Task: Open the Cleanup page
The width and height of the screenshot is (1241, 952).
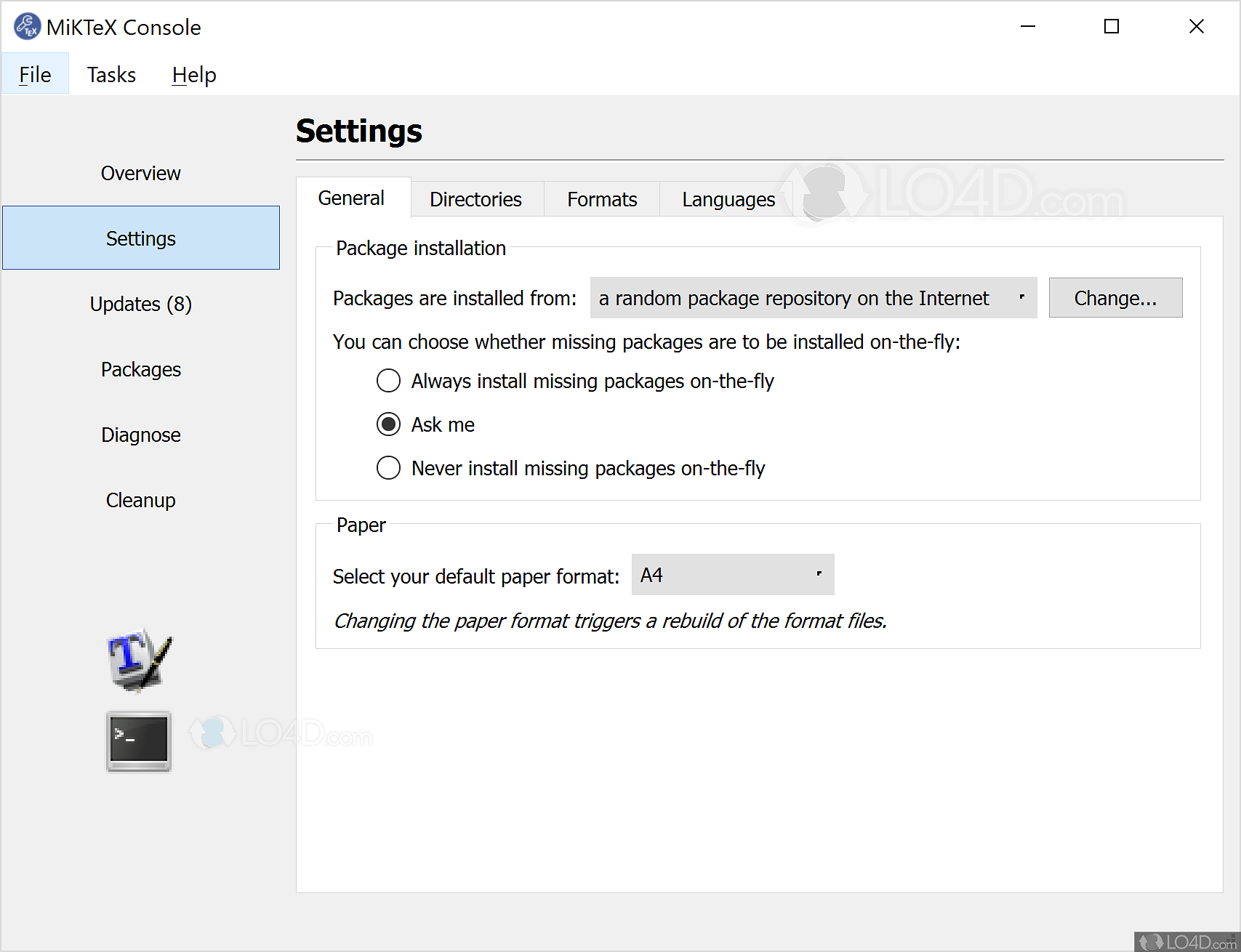Action: [141, 500]
